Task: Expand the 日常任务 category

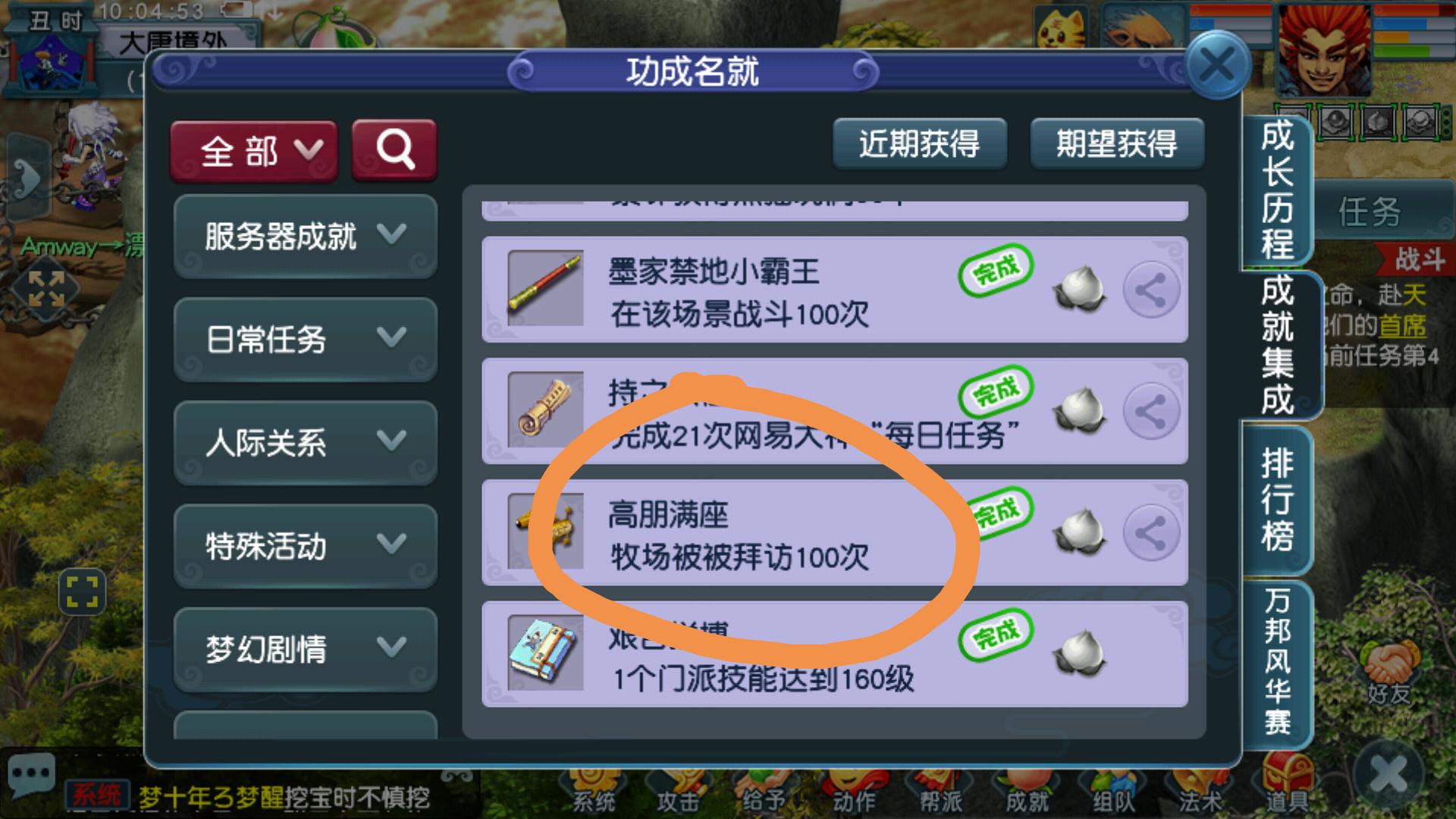Action: (305, 339)
